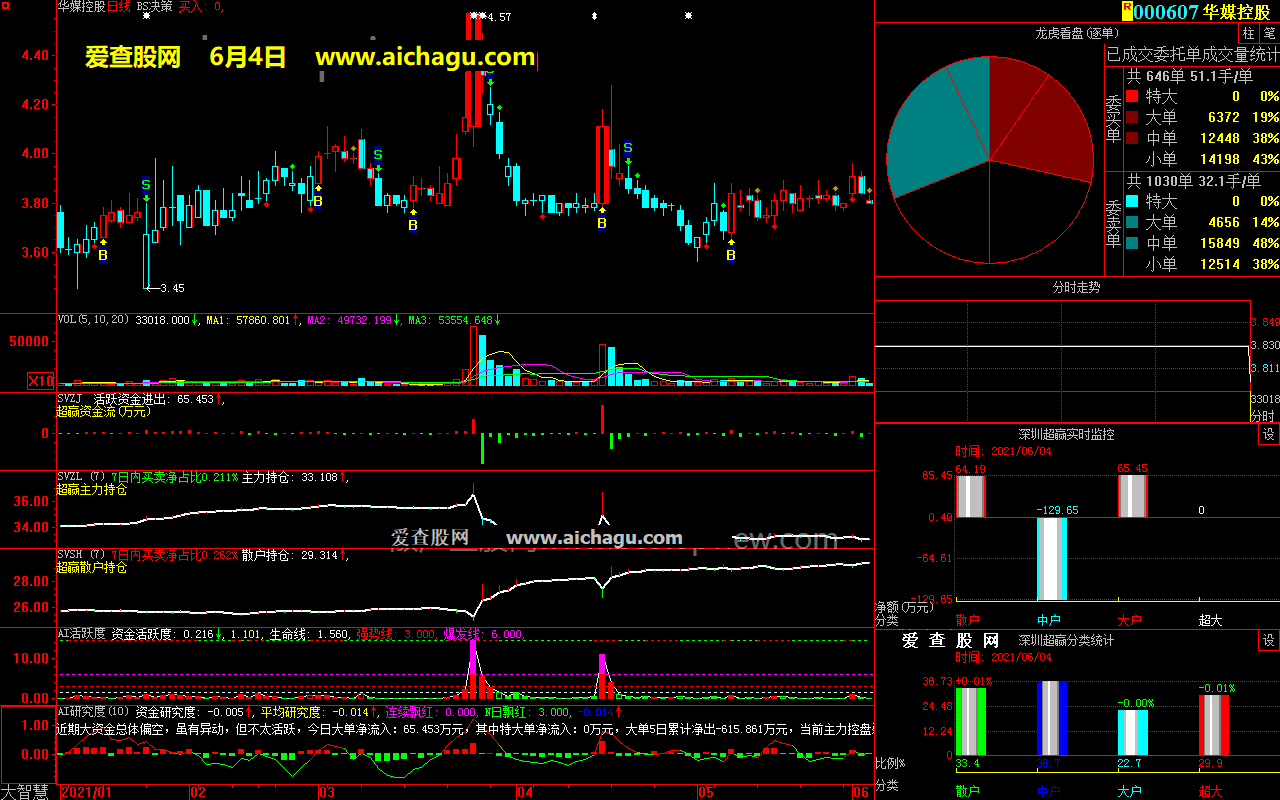Click the B buy marker near price 3.60

[102, 255]
